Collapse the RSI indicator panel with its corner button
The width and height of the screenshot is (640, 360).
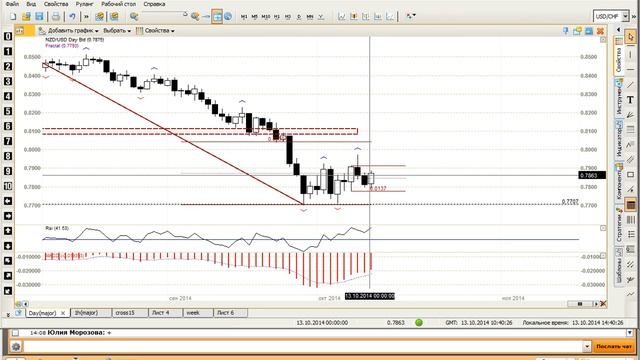pyautogui.click(x=603, y=228)
